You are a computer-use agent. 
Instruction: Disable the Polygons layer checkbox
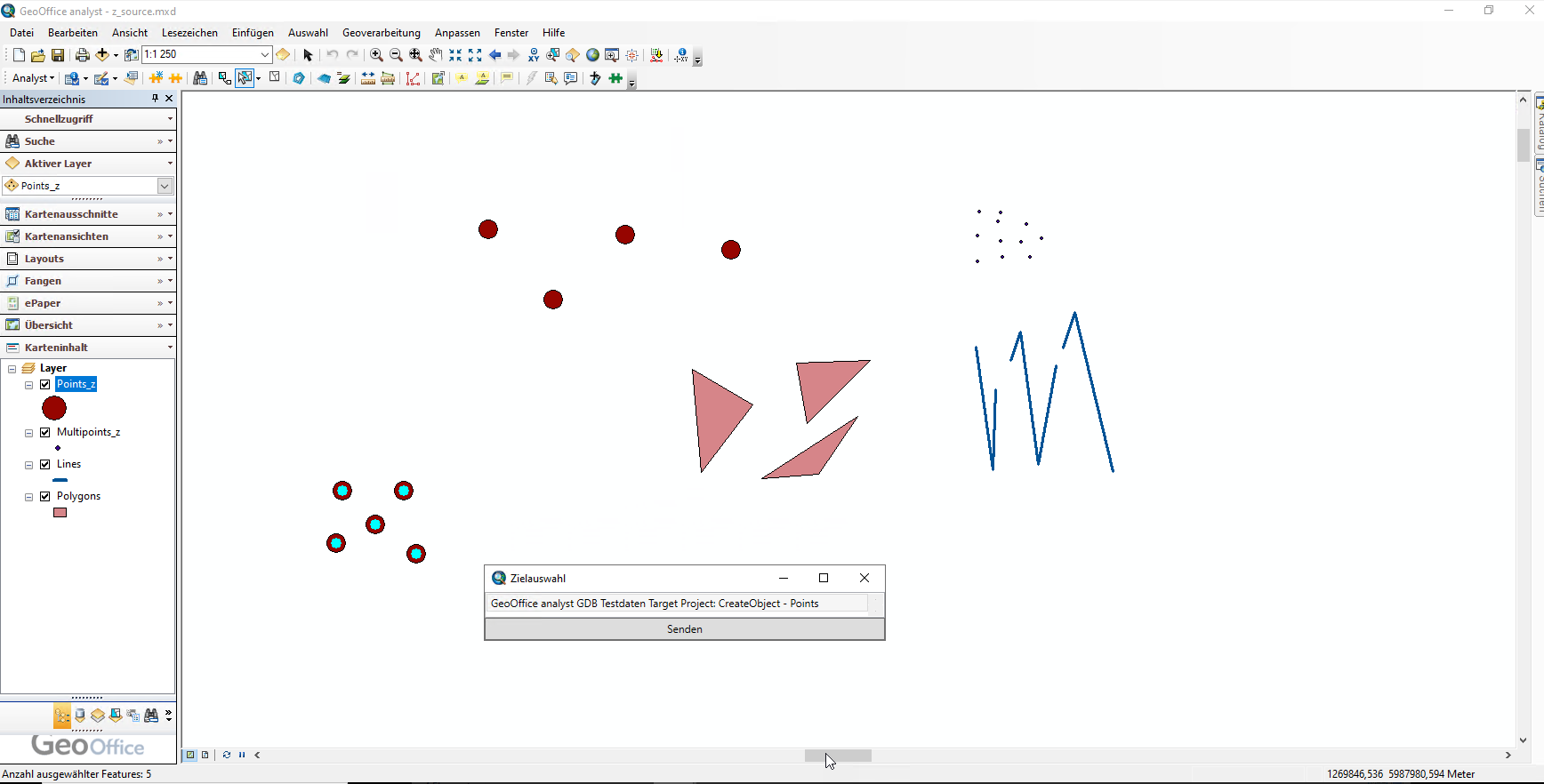coord(45,497)
